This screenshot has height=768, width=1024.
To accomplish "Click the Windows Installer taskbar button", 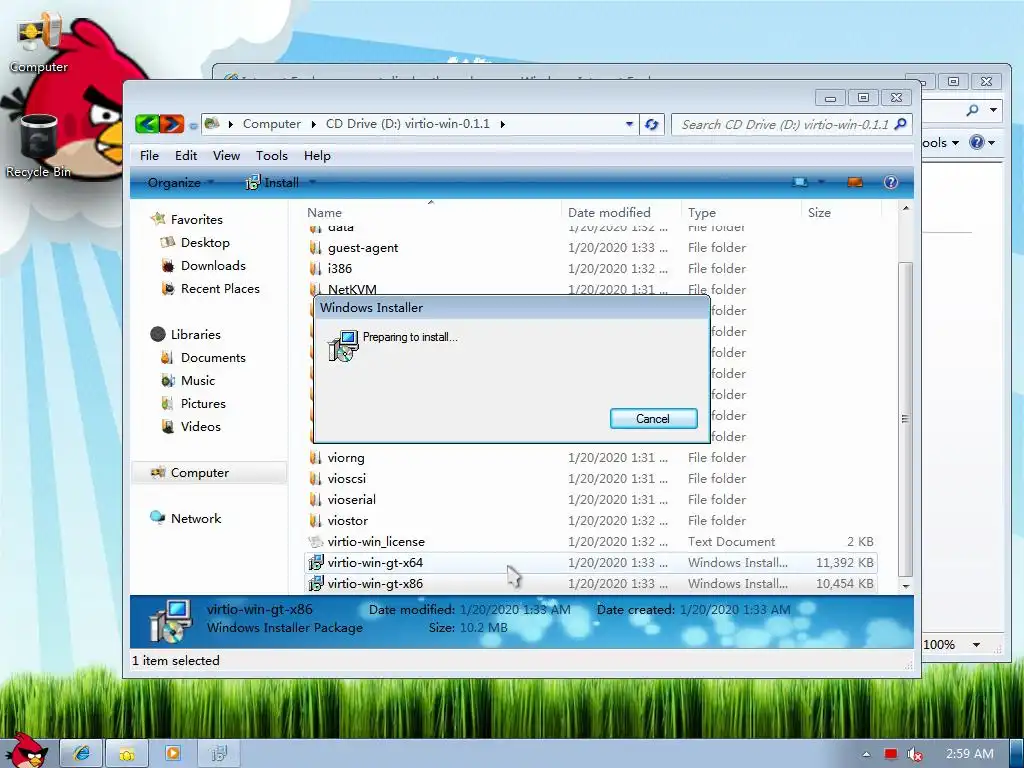I will point(219,754).
